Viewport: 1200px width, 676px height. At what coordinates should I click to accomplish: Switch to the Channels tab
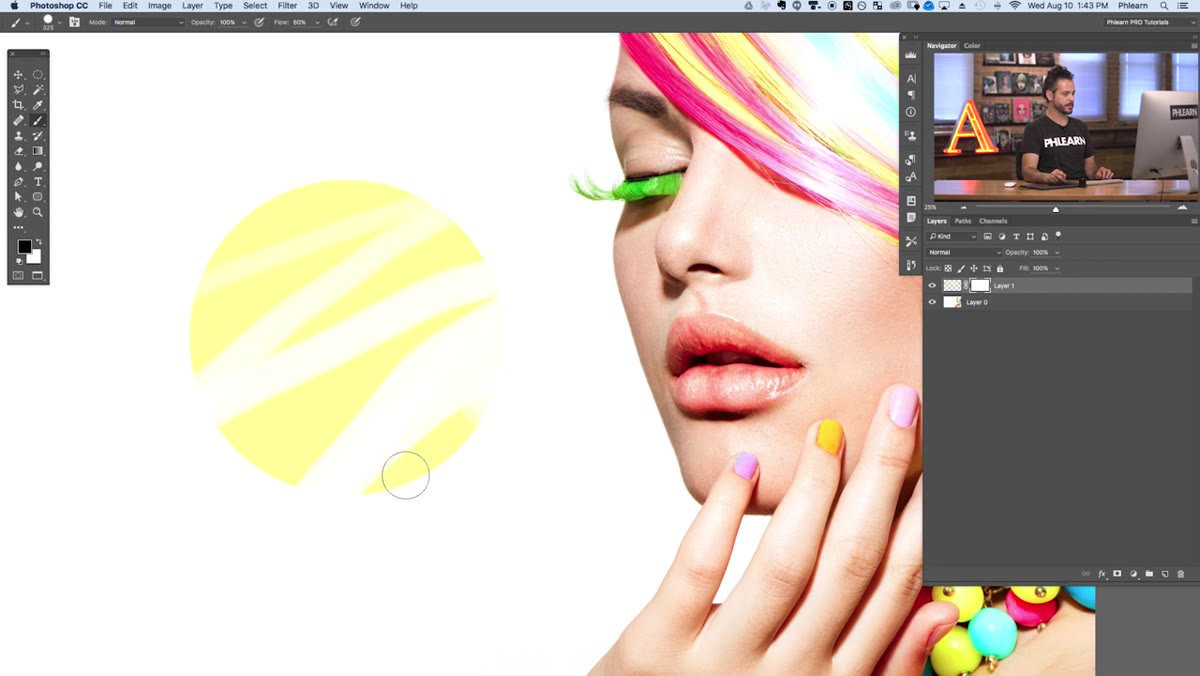pyautogui.click(x=993, y=221)
